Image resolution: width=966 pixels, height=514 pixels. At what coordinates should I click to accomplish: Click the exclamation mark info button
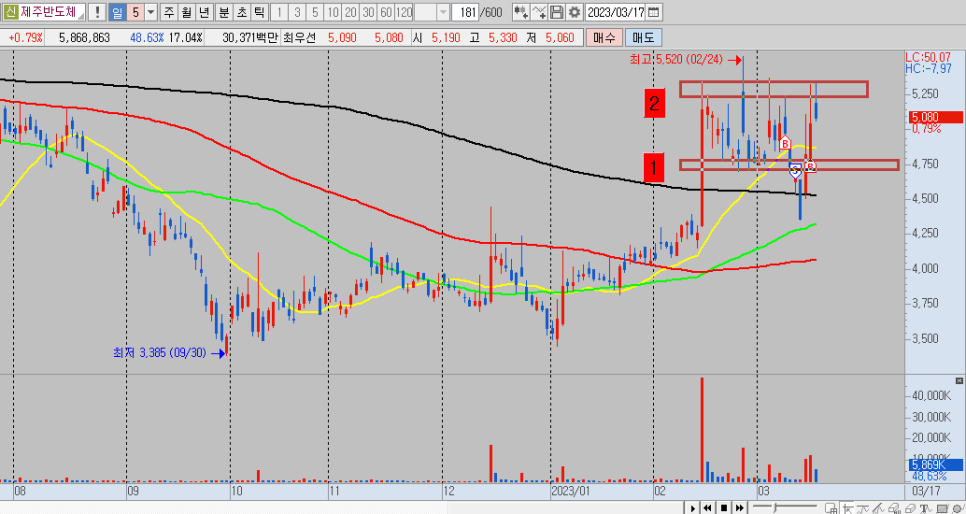(x=97, y=12)
